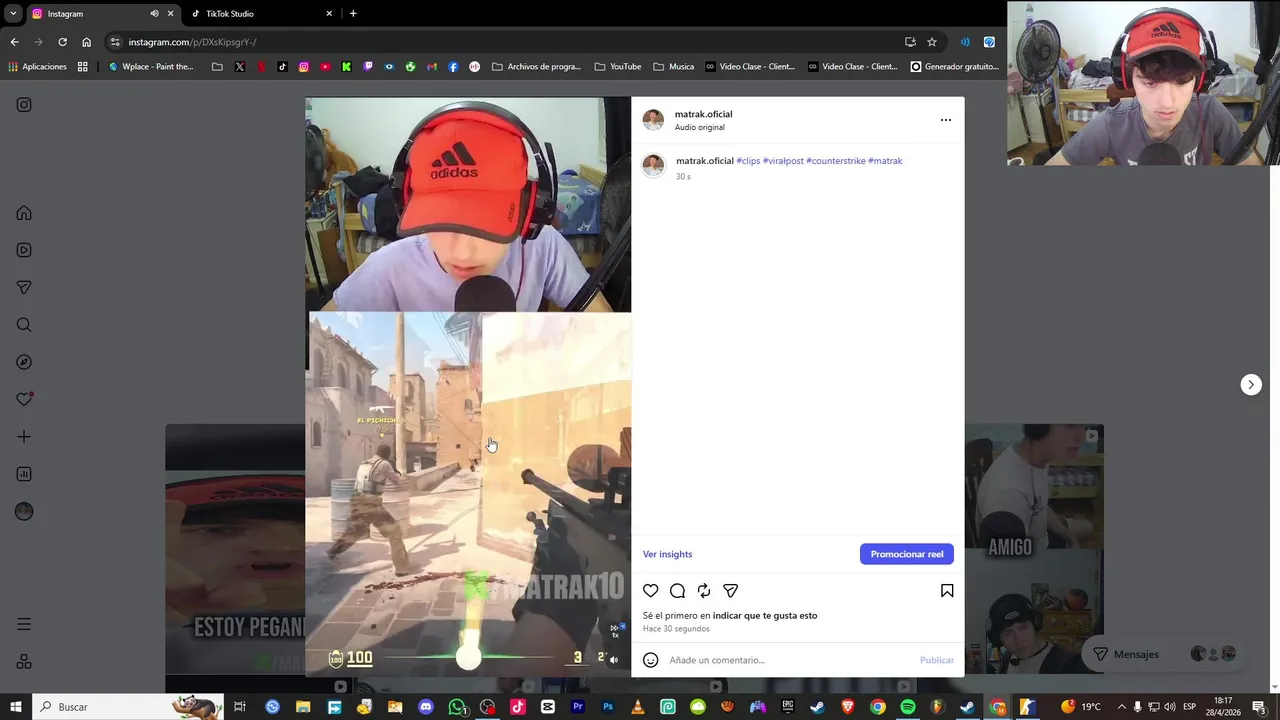
Task: Open emoji picker in comment box
Action: click(651, 660)
